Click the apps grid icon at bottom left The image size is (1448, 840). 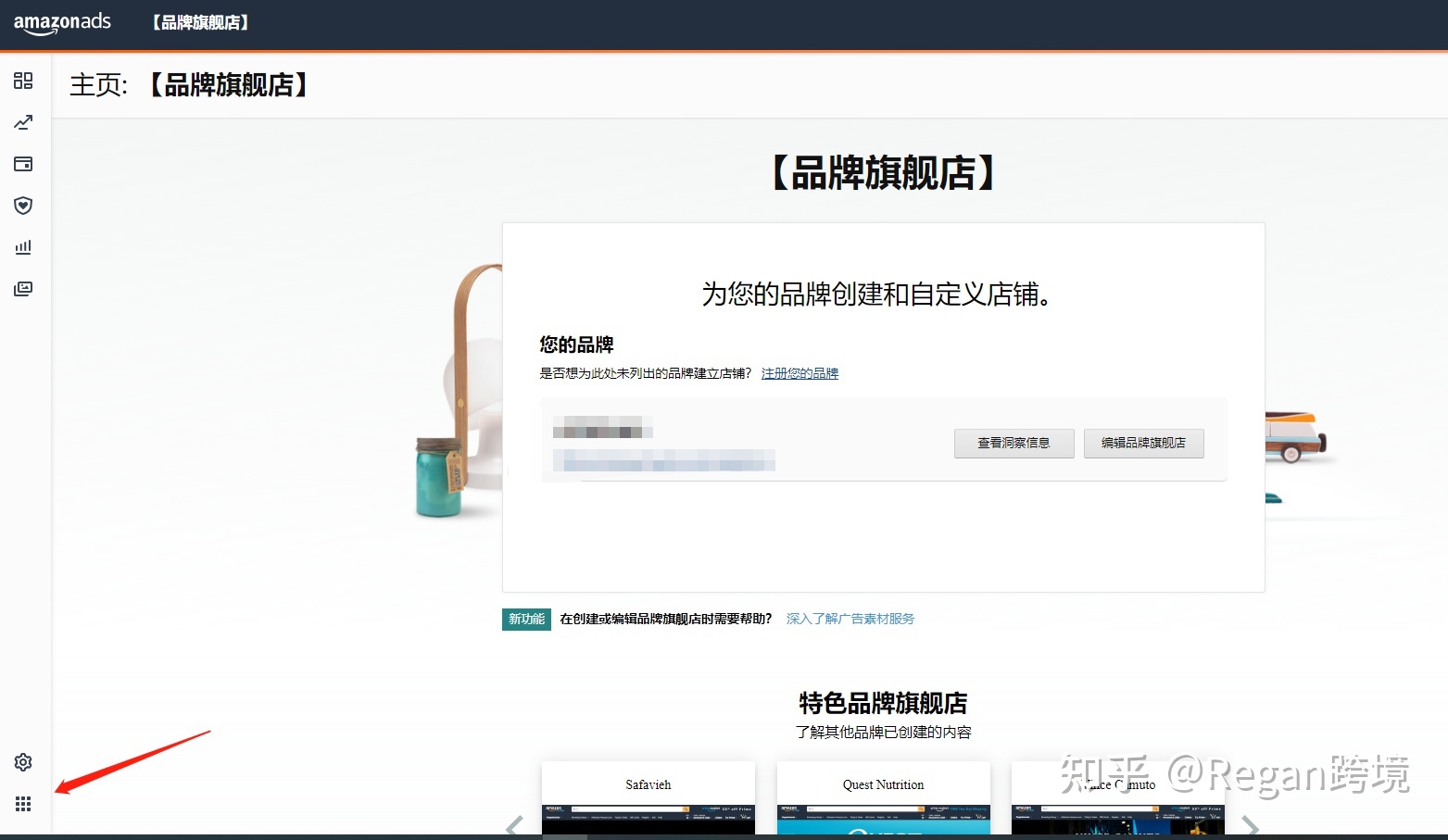coord(23,804)
